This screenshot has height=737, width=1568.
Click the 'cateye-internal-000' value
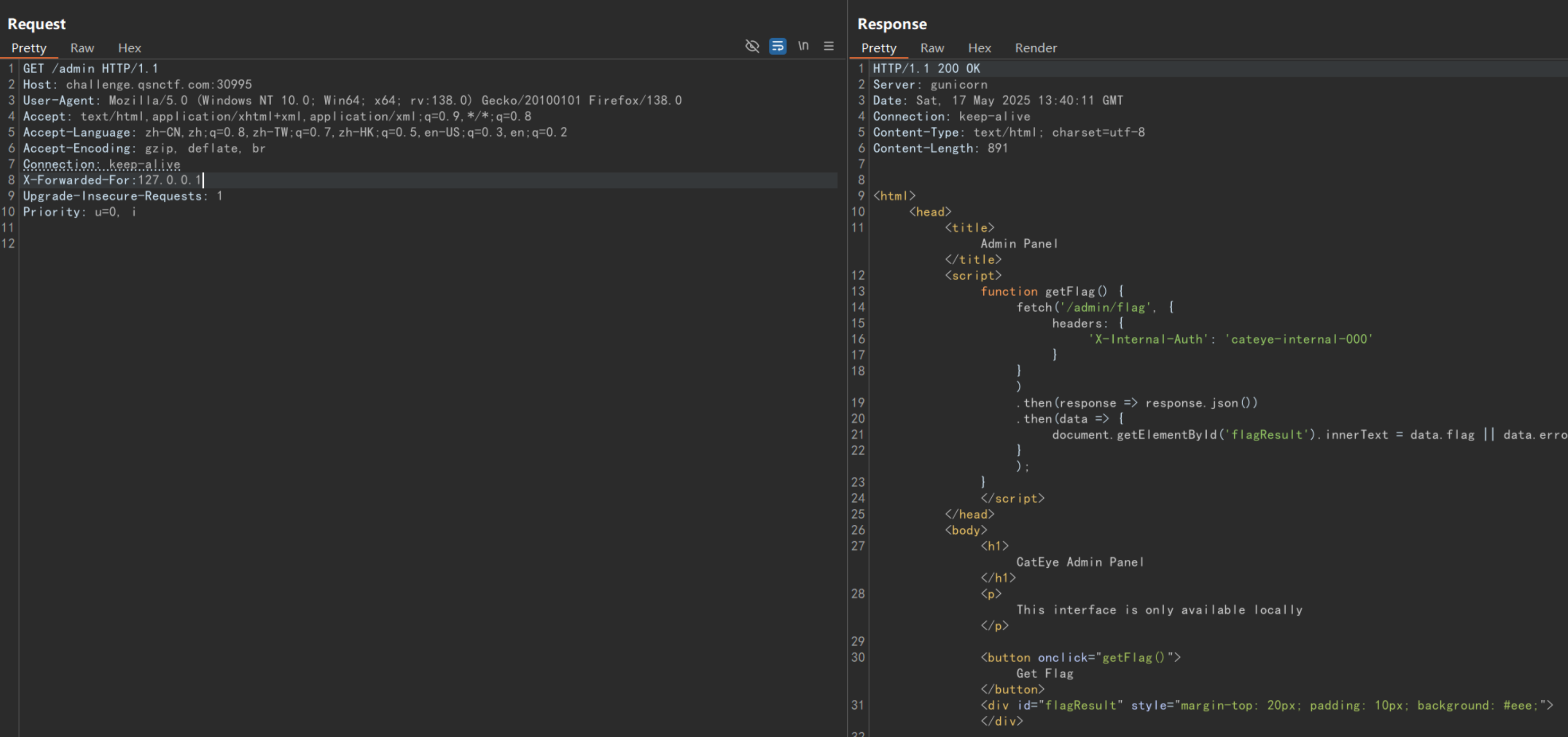click(1298, 339)
